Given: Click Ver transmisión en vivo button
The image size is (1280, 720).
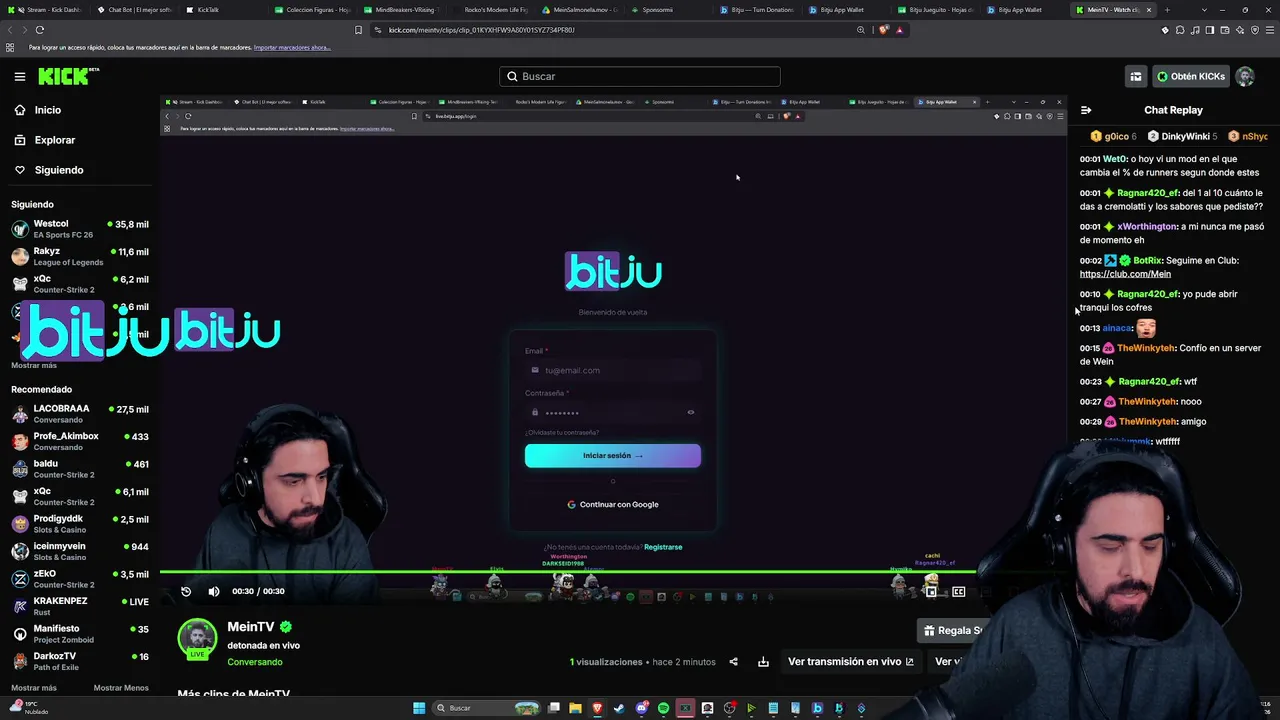Looking at the screenshot, I should pos(851,661).
